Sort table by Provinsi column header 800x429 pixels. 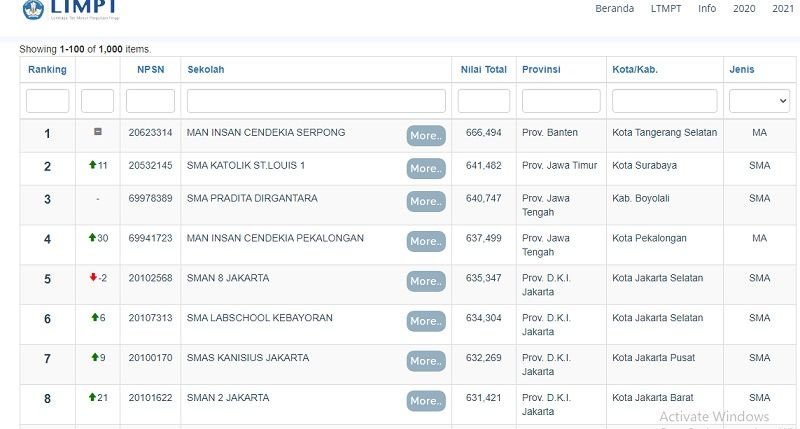(x=541, y=69)
